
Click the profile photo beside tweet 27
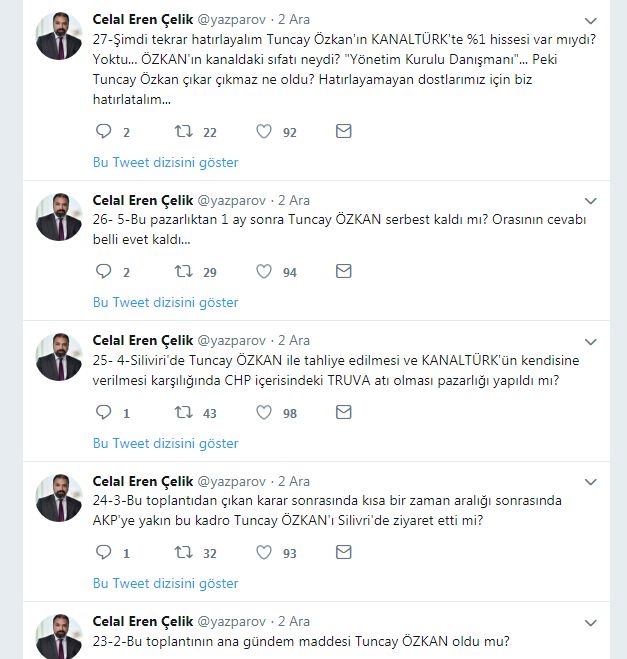coord(59,36)
